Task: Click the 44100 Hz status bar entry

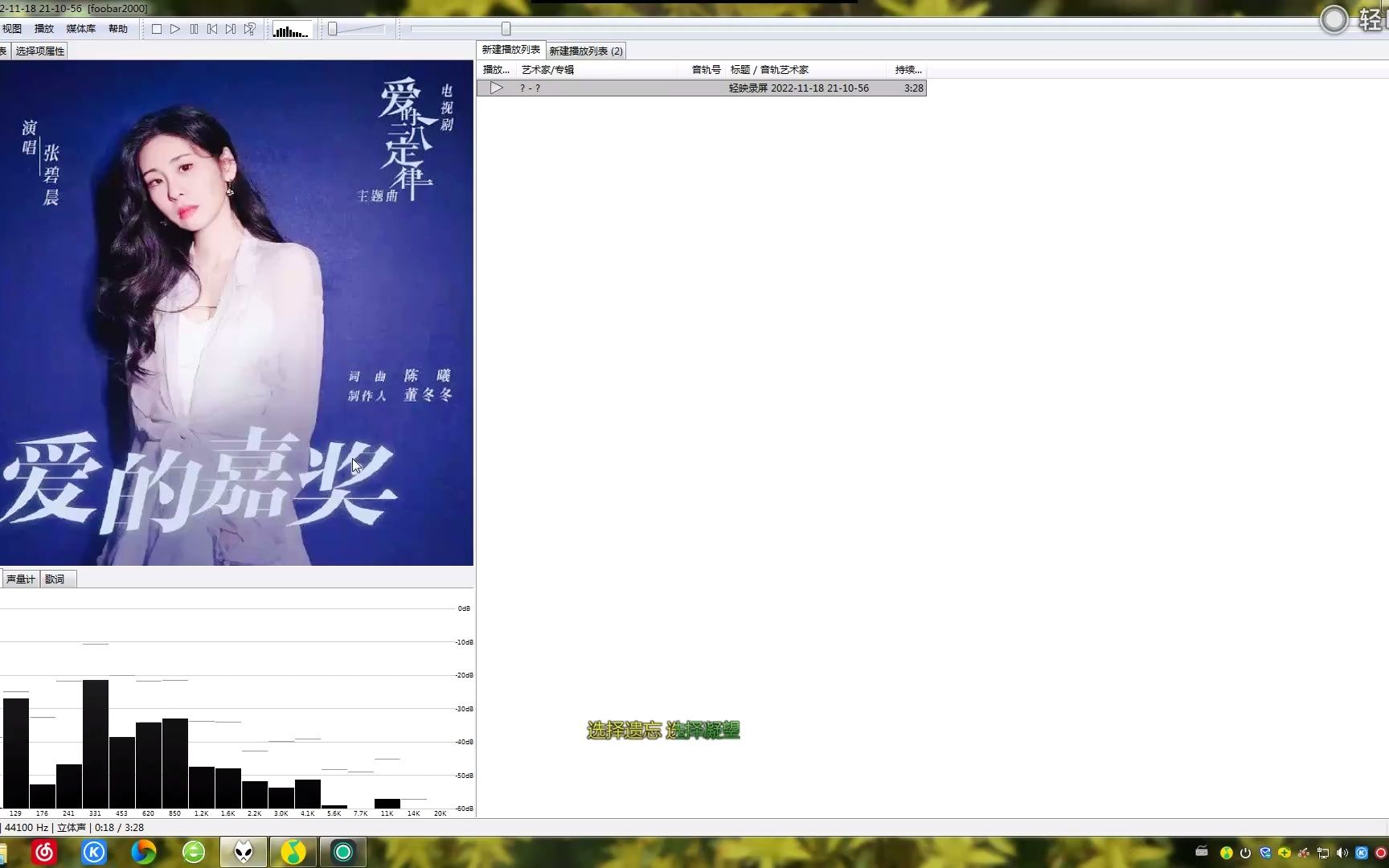Action: pyautogui.click(x=27, y=827)
